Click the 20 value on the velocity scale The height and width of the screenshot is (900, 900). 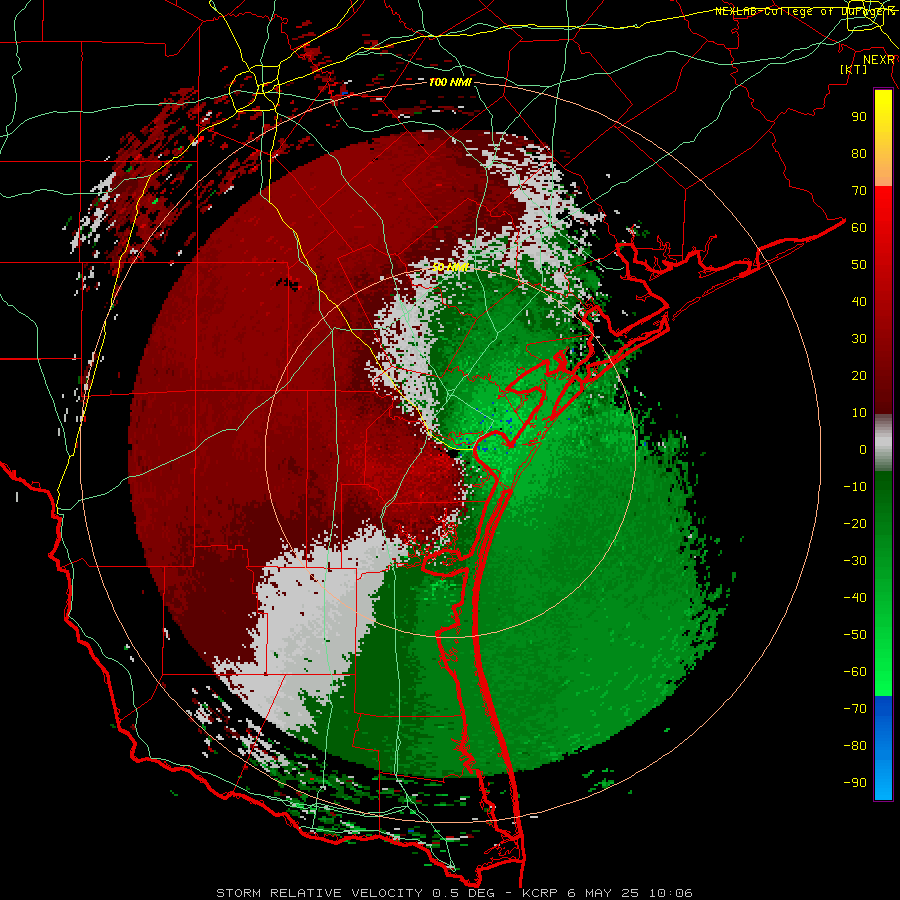[859, 375]
